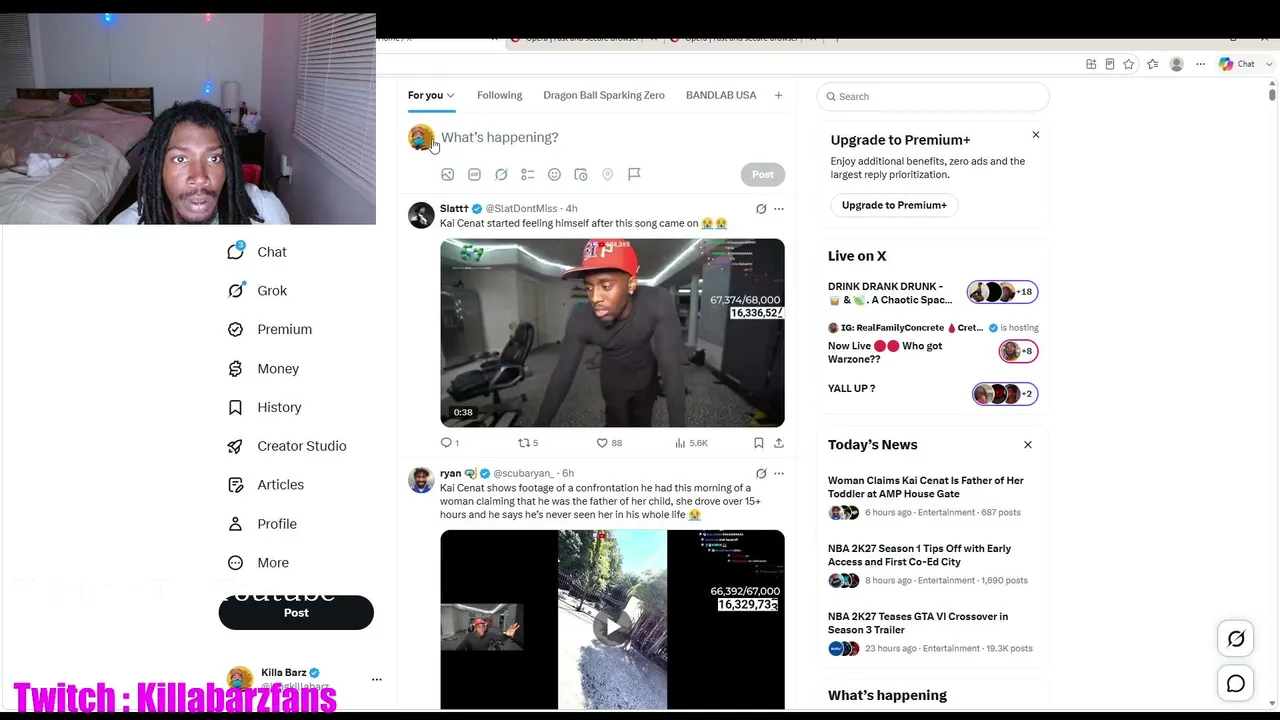Open the emoji picker in composer
The height and width of the screenshot is (720, 1280).
pos(554,174)
